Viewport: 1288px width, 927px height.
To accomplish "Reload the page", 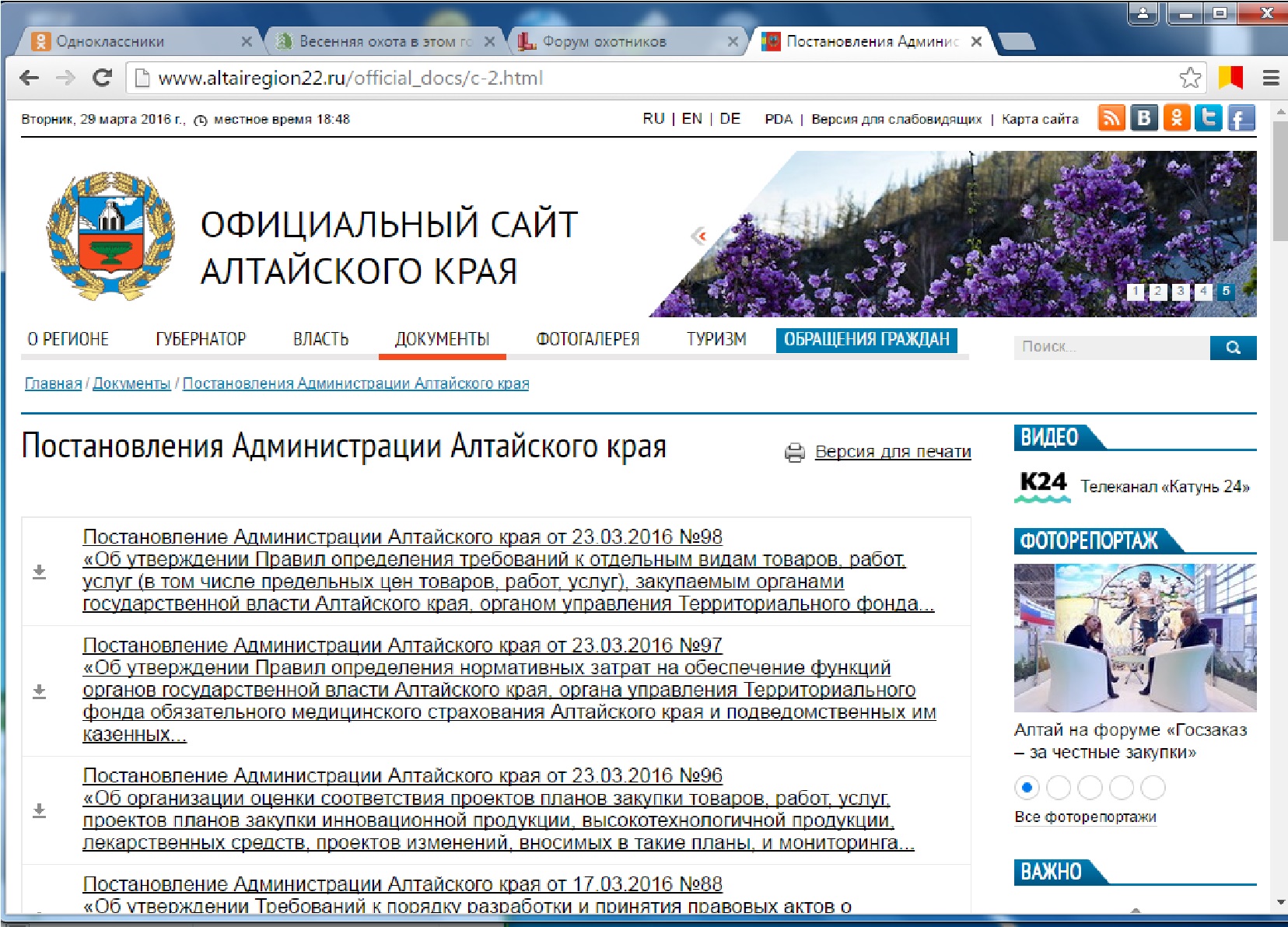I will click(102, 78).
